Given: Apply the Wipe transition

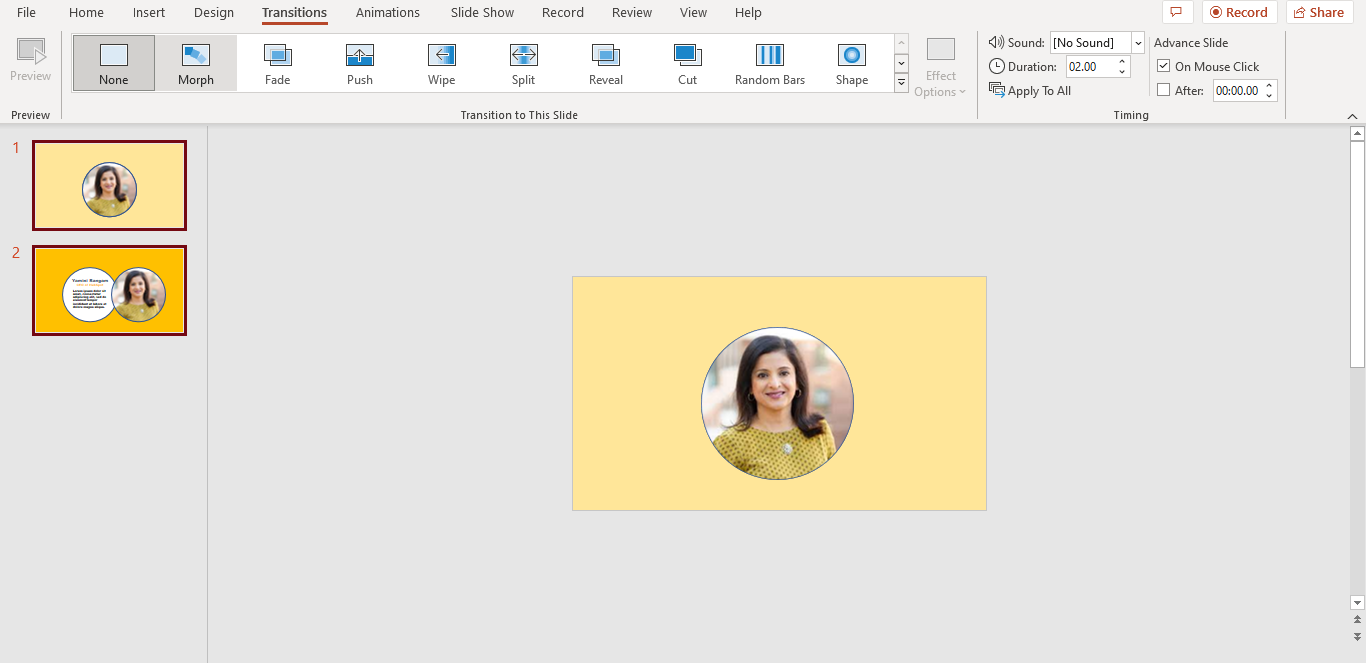Looking at the screenshot, I should pyautogui.click(x=442, y=63).
